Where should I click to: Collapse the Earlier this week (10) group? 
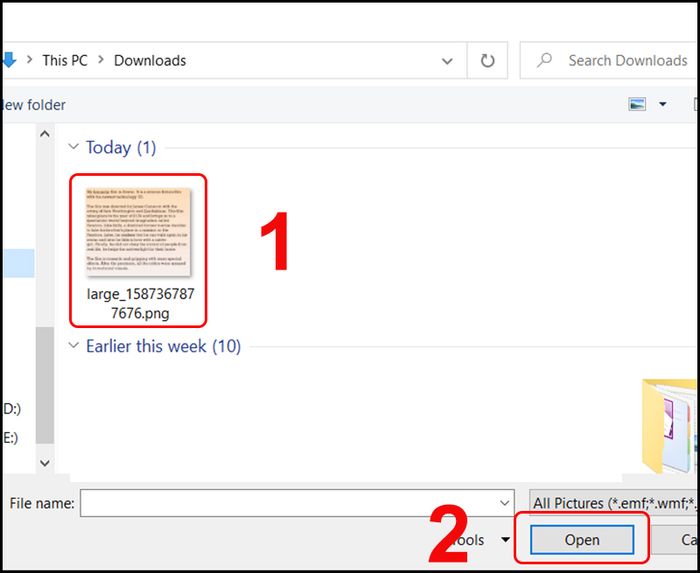pyautogui.click(x=73, y=345)
